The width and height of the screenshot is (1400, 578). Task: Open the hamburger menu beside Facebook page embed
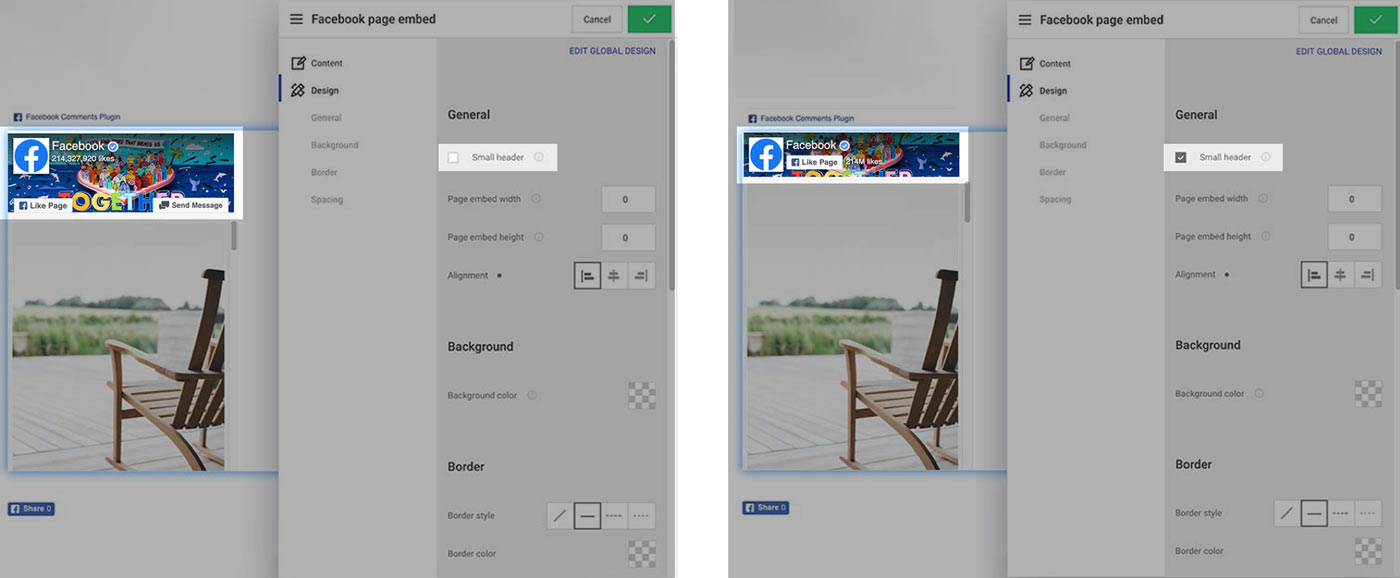tap(296, 18)
